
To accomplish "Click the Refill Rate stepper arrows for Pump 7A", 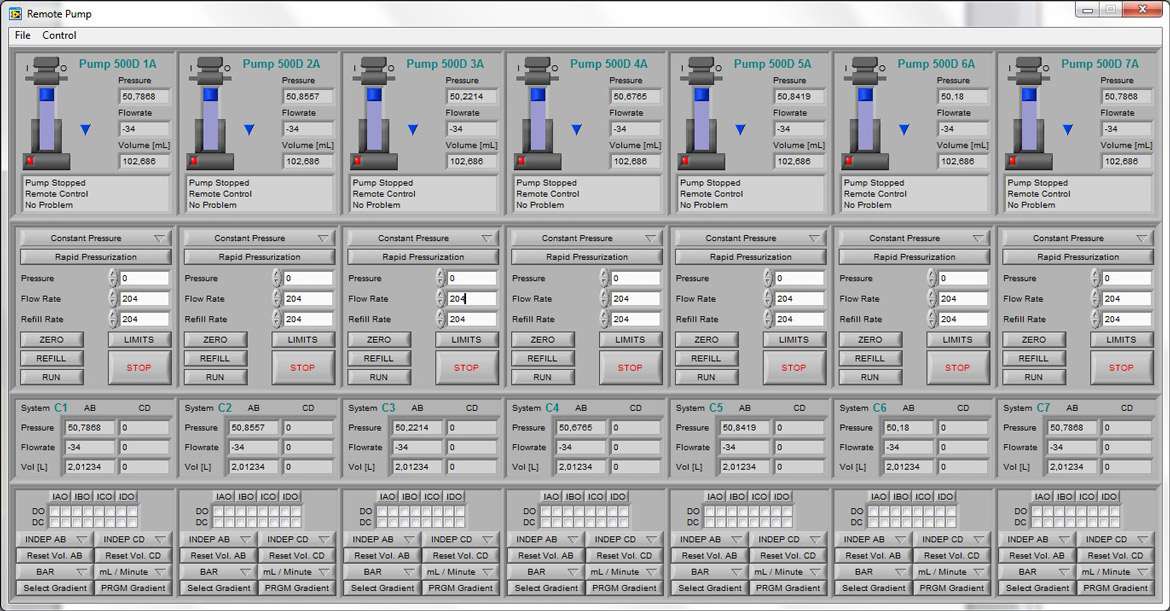I will 1095,319.
